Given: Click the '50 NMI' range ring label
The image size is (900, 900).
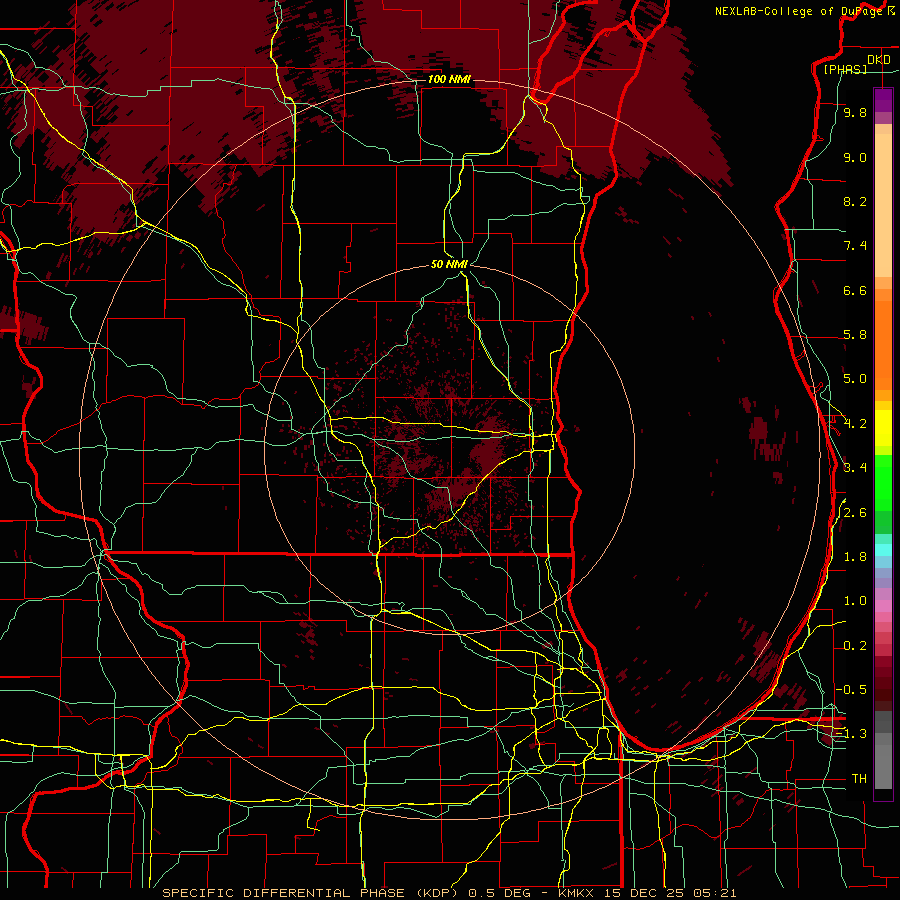Looking at the screenshot, I should [x=449, y=264].
